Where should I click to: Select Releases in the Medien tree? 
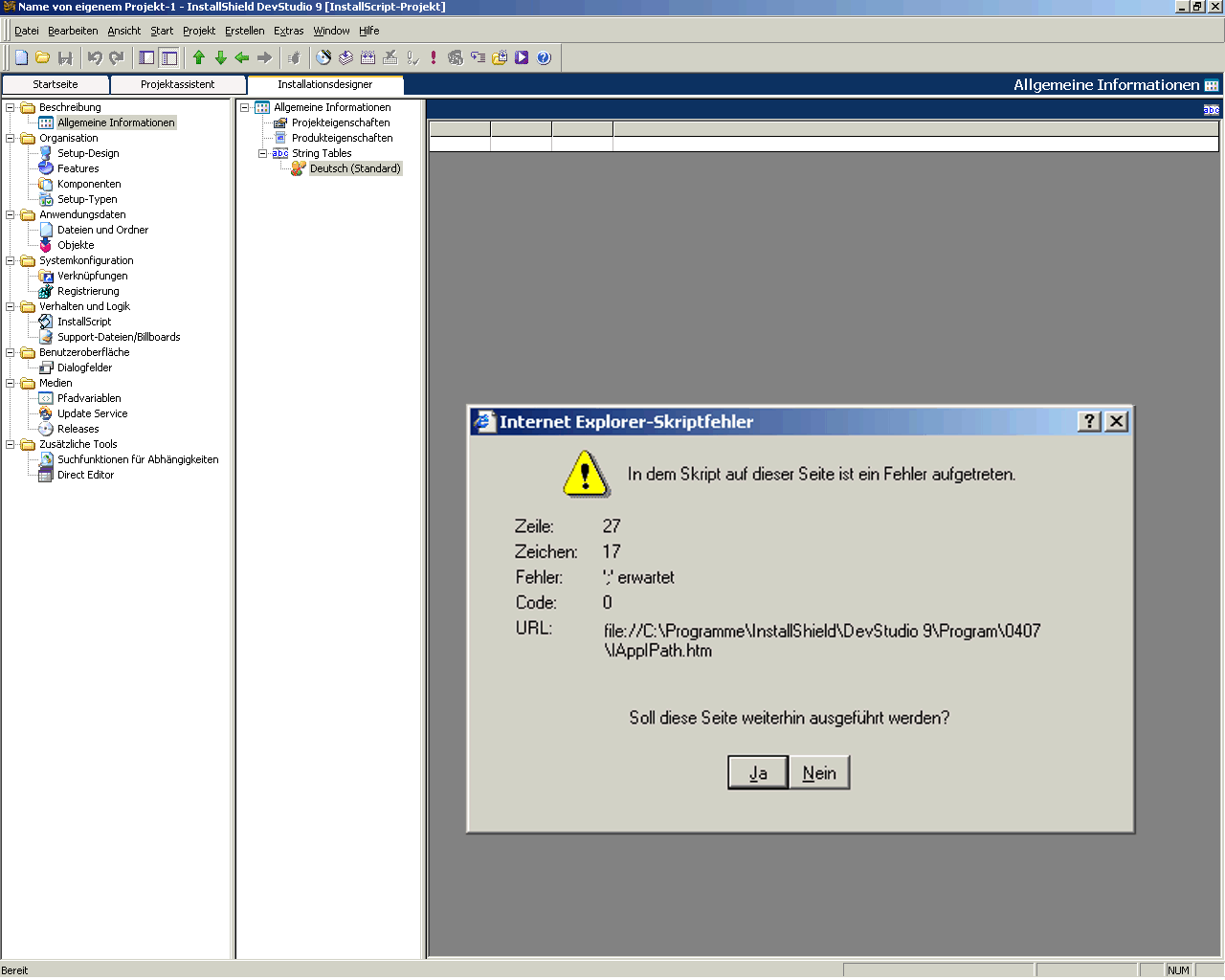pos(78,429)
